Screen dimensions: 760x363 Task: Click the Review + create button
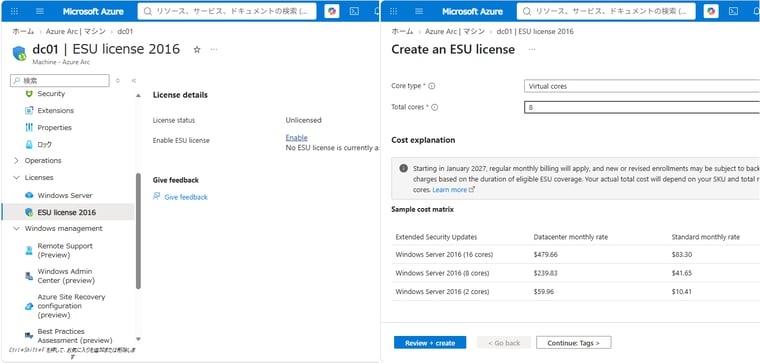point(430,343)
